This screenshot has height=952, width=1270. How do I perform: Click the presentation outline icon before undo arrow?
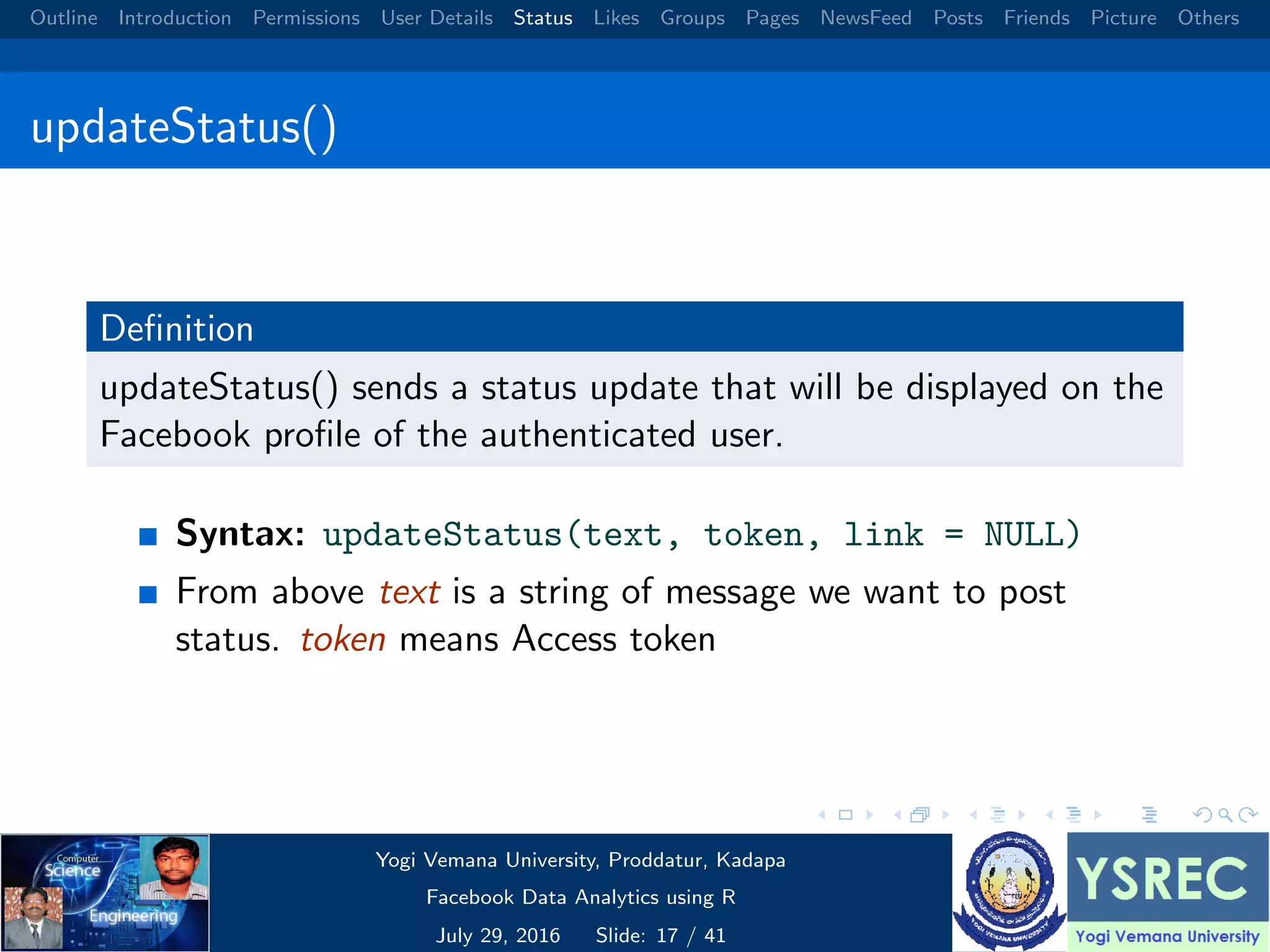pyautogui.click(x=1149, y=815)
